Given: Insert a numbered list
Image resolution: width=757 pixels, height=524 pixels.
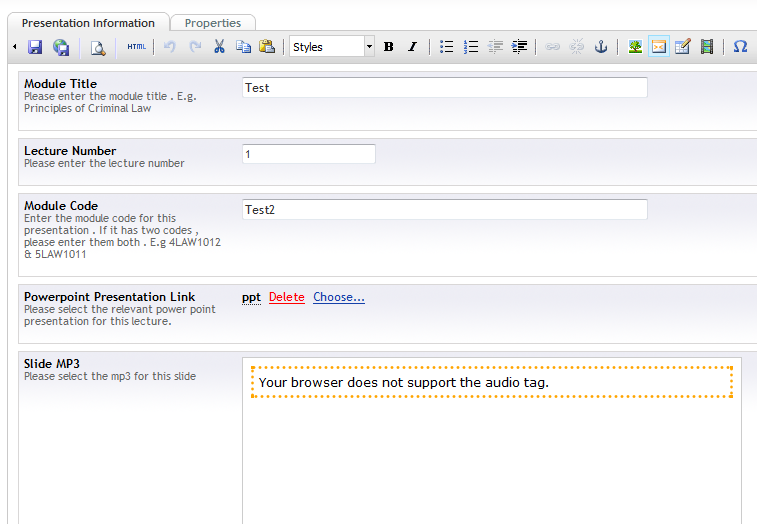Looking at the screenshot, I should (x=471, y=47).
